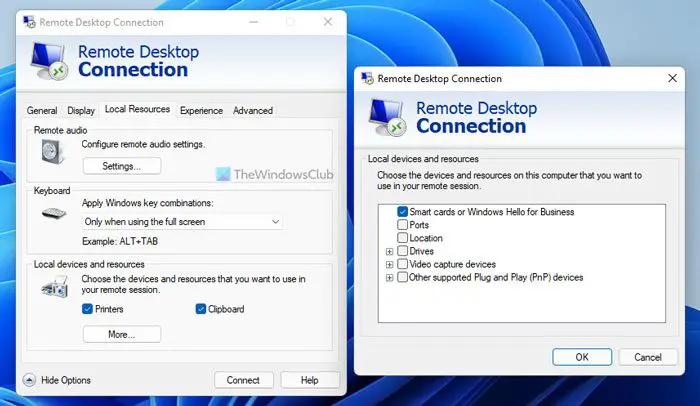This screenshot has width=700, height=406.
Task: Uncheck Smart cards or Windows Hello for Business
Action: tap(402, 211)
